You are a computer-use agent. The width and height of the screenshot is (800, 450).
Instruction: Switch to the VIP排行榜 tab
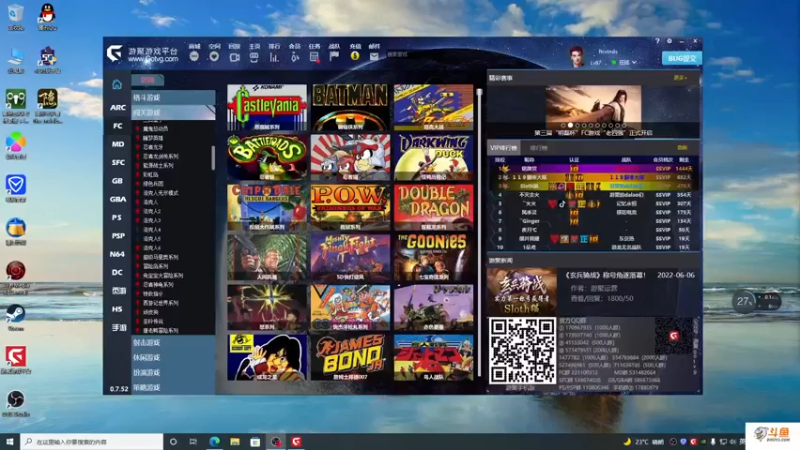tap(503, 148)
